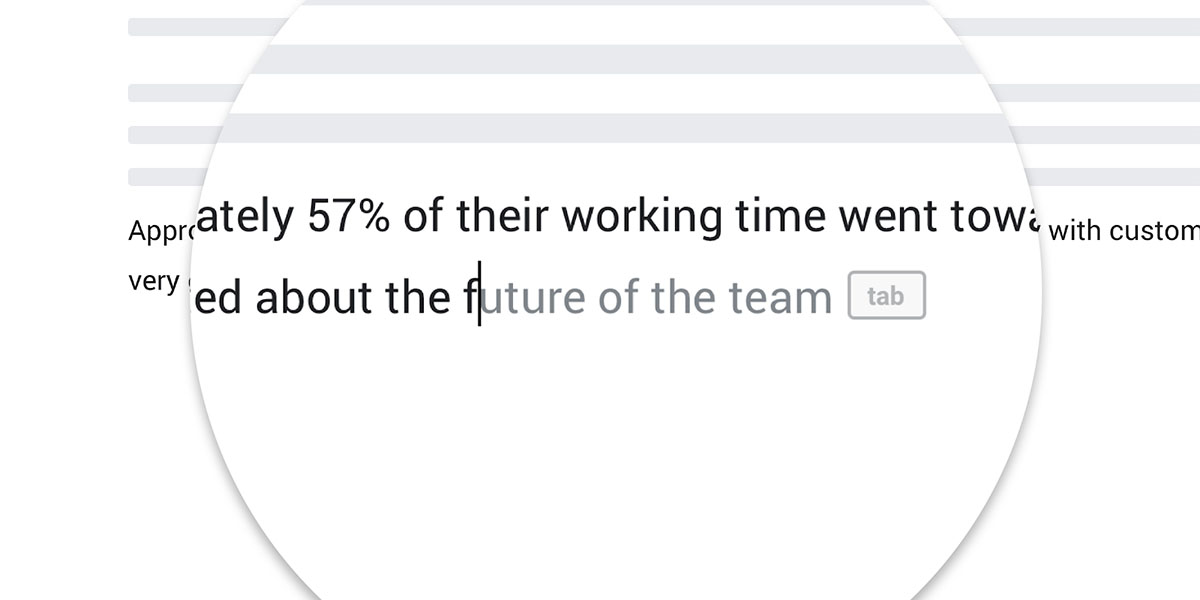
Task: Click the partial "ed" starting the second line
Action: pos(218,298)
